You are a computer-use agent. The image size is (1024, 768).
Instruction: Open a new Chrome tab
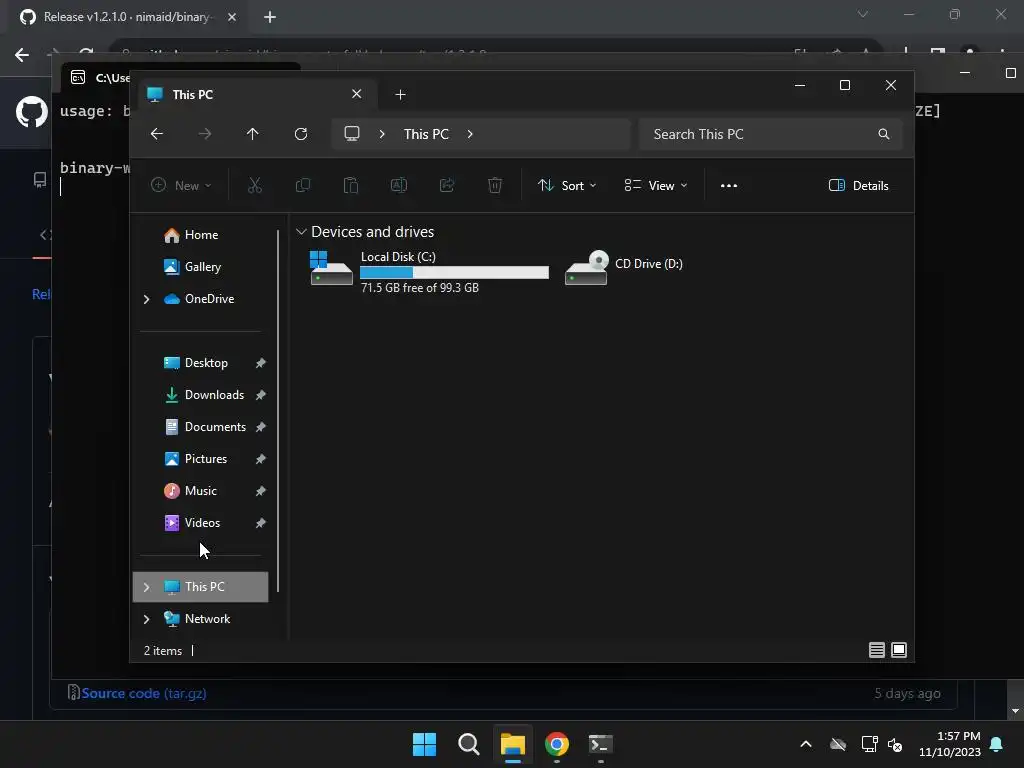tap(270, 17)
